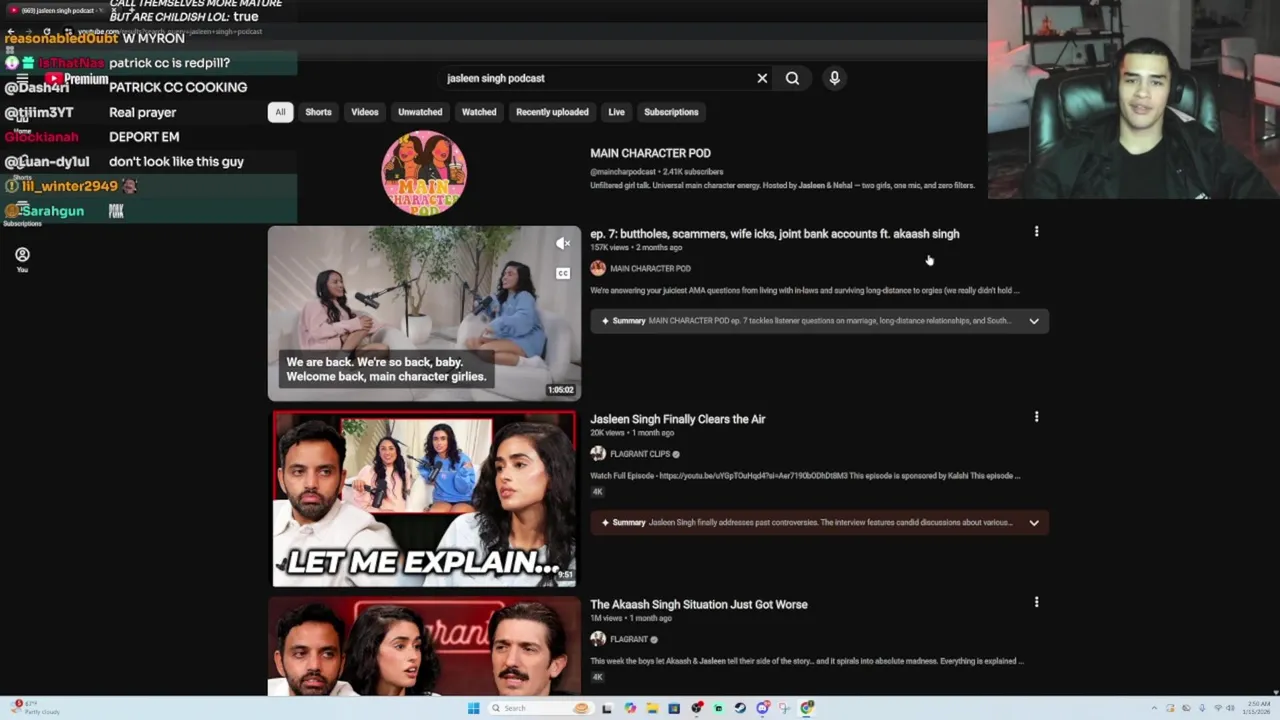Open more options for the ep. 7 video
This screenshot has width=1280, height=720.
[x=1036, y=232]
